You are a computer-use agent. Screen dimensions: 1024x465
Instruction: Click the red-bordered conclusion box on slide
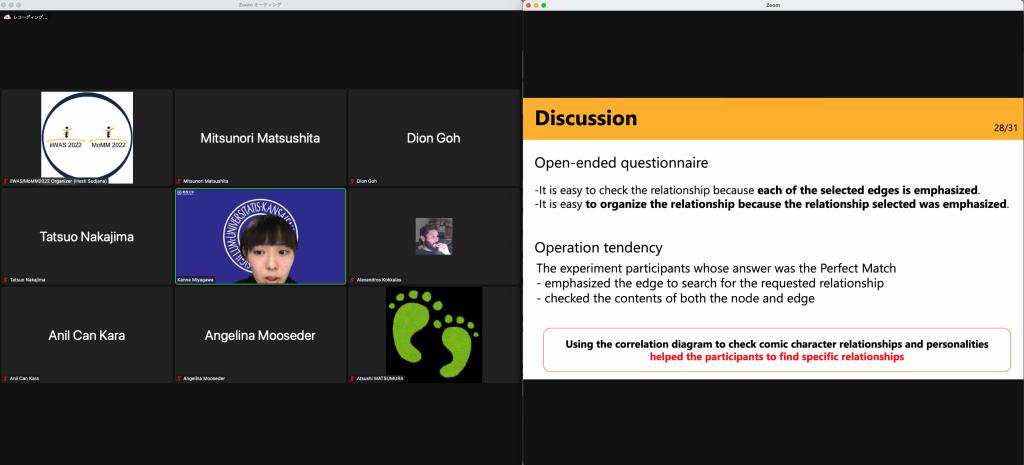click(776, 350)
